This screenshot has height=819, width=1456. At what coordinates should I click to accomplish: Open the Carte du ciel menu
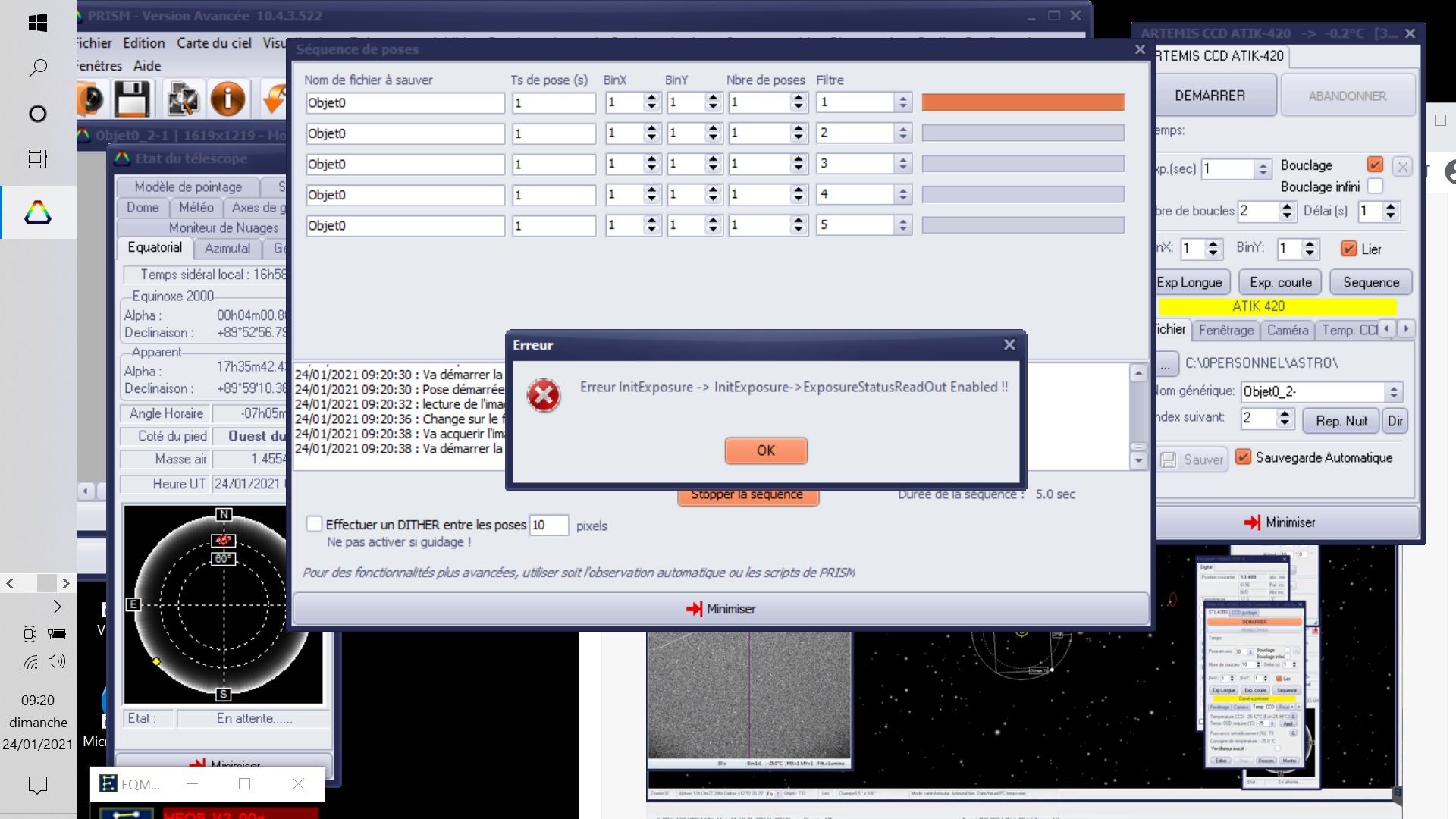(x=214, y=43)
